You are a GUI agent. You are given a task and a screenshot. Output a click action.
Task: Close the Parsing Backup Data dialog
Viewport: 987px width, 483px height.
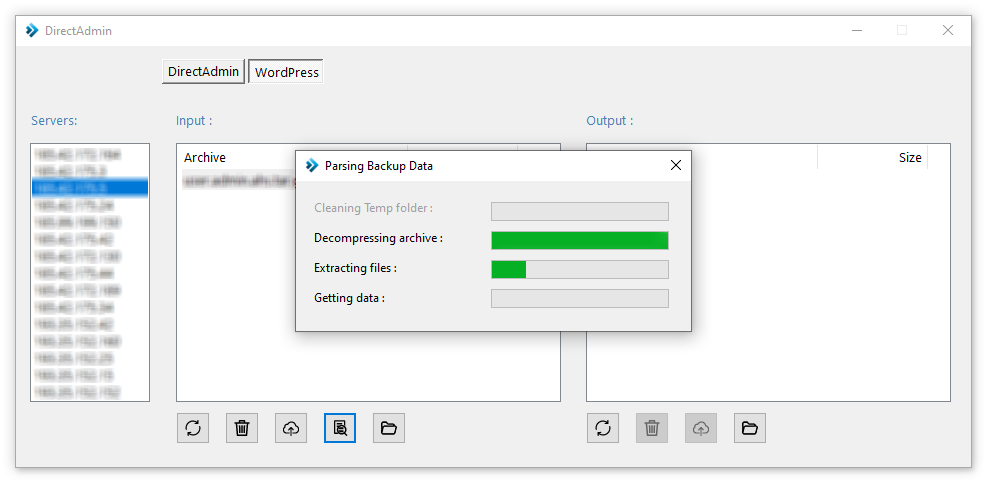[675, 166]
